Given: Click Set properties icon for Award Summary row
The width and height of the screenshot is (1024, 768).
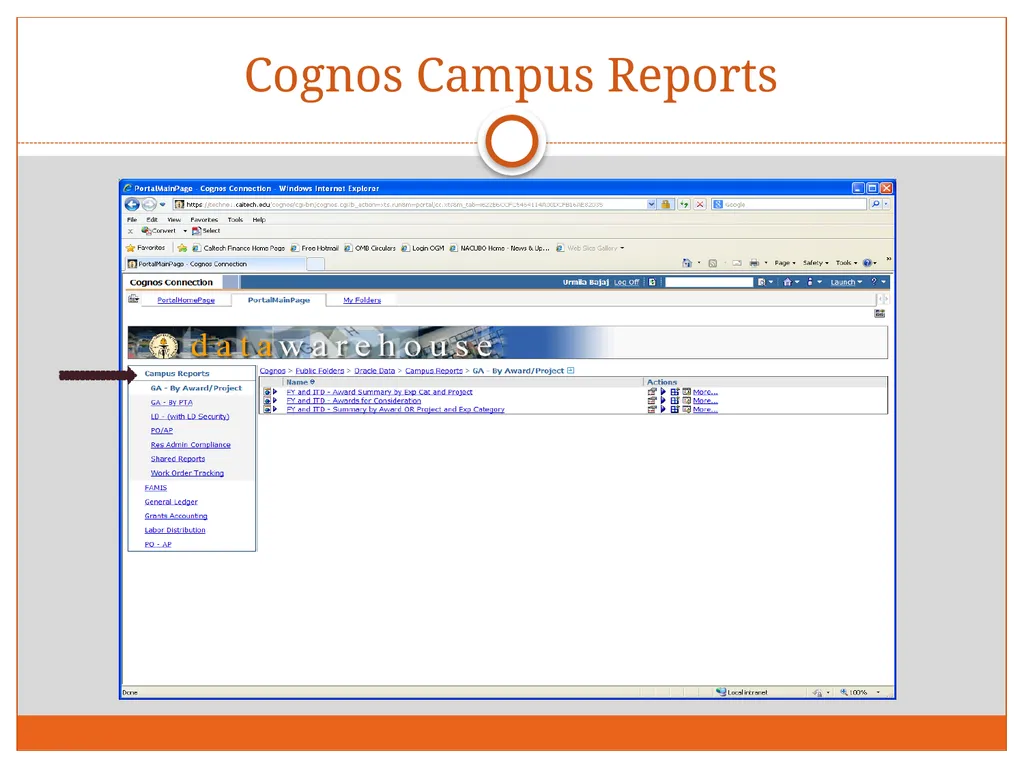Looking at the screenshot, I should click(652, 392).
